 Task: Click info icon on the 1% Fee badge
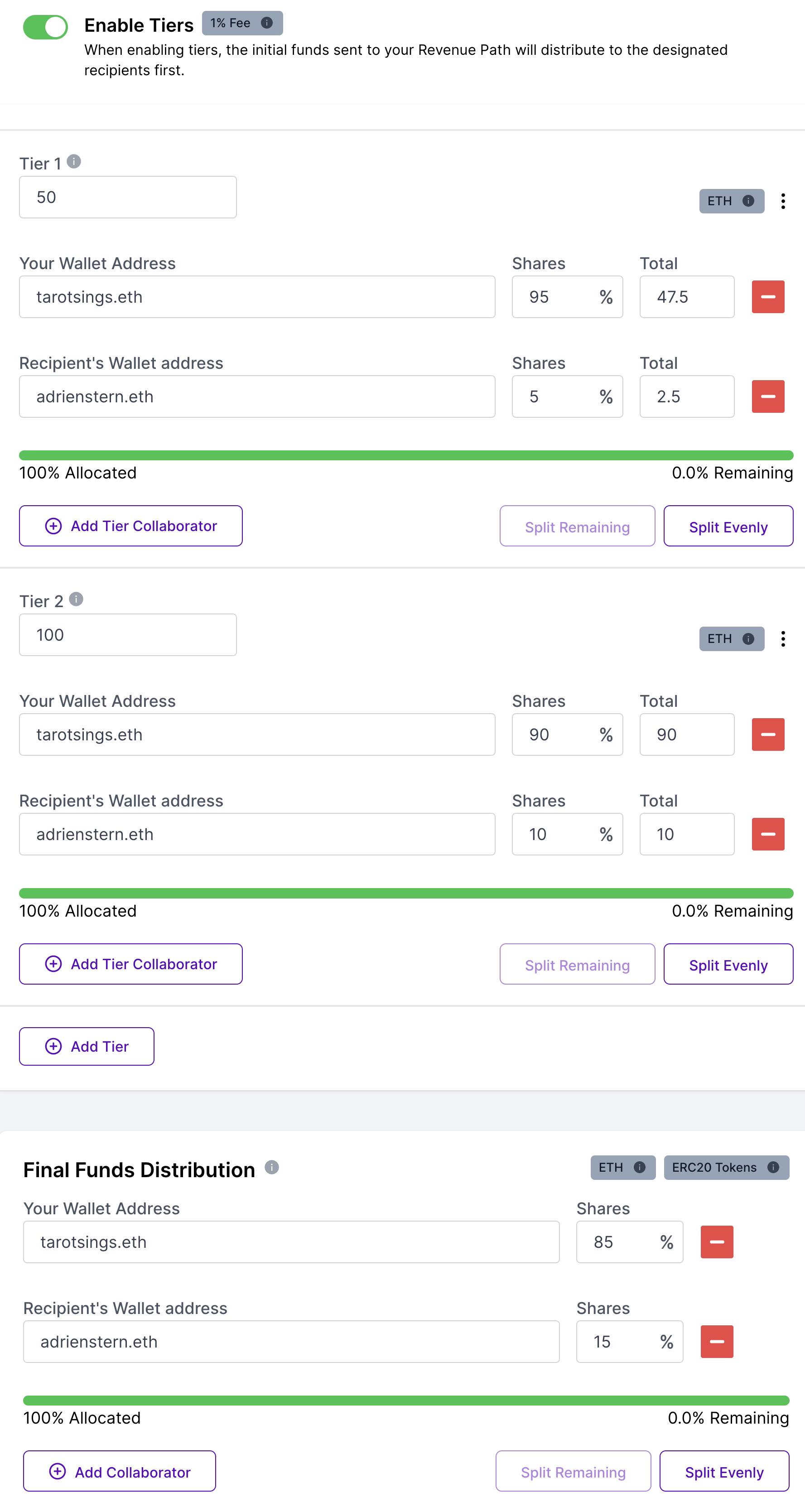267,23
